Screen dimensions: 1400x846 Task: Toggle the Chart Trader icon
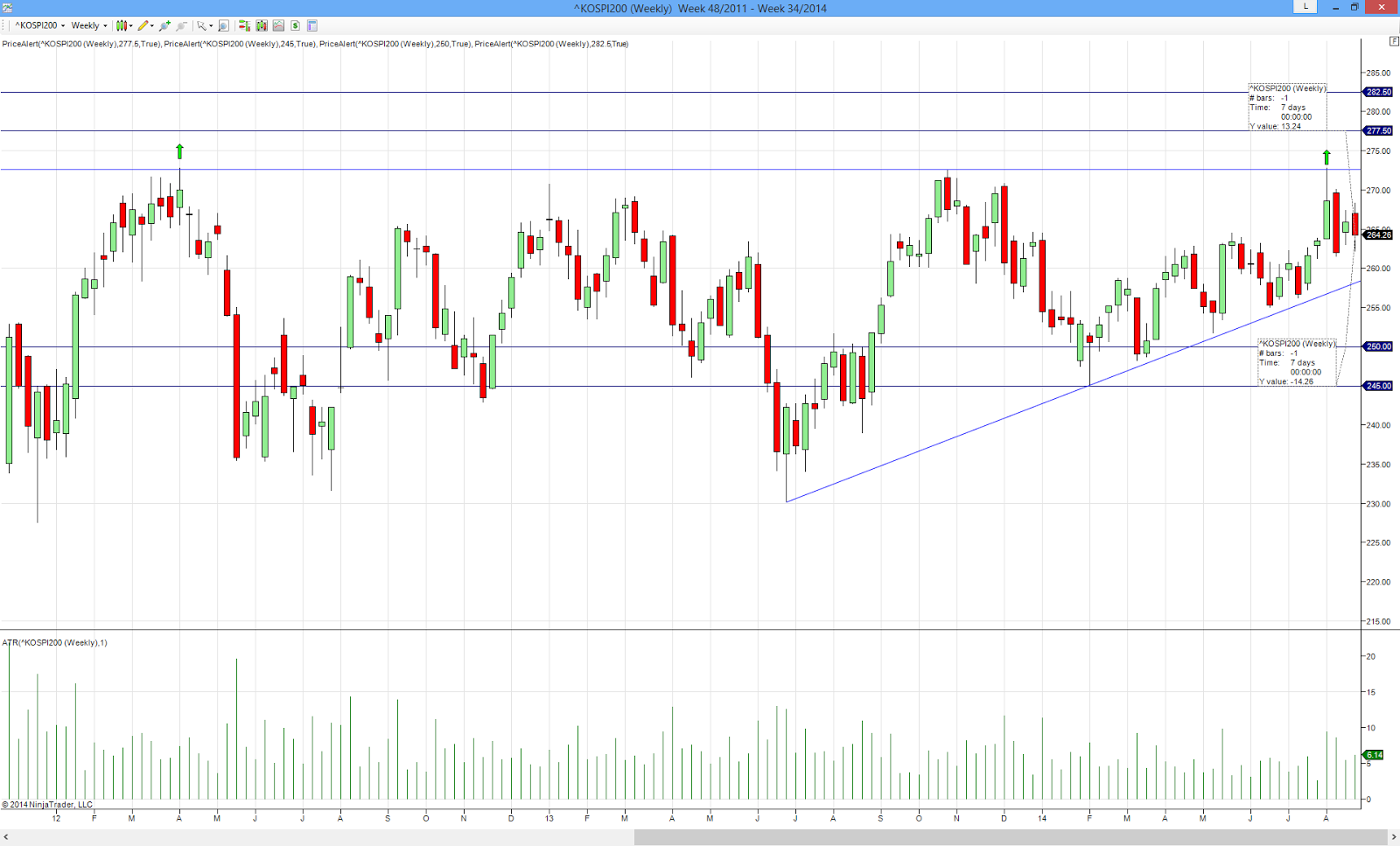click(x=244, y=25)
